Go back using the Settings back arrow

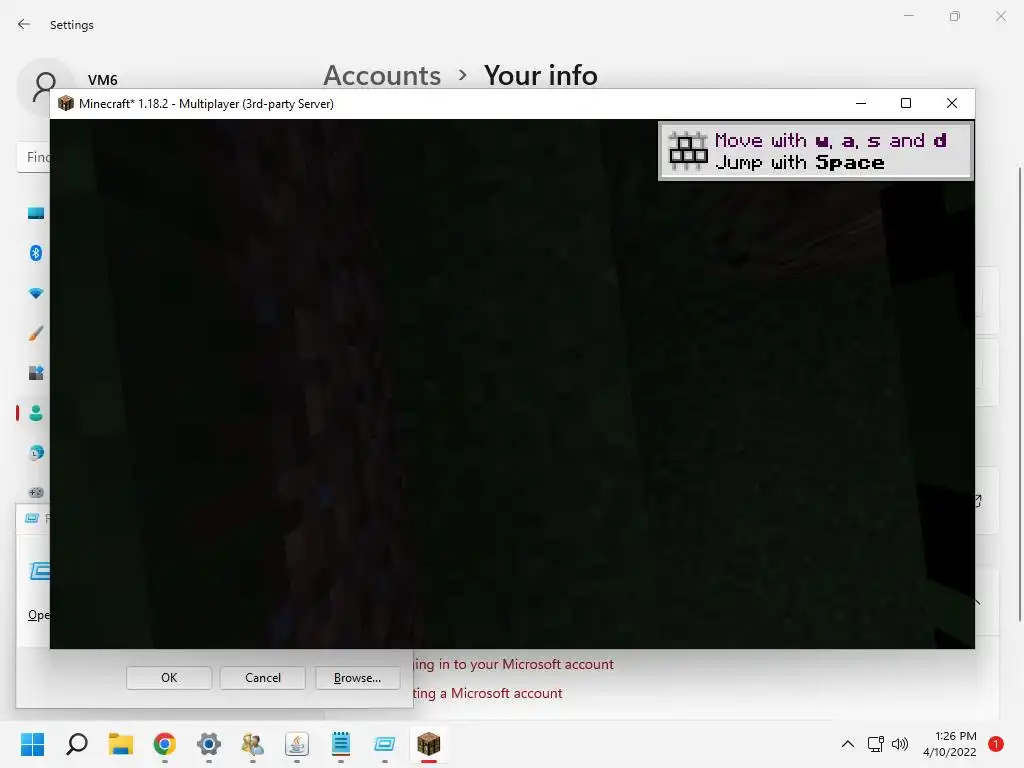pyautogui.click(x=24, y=24)
